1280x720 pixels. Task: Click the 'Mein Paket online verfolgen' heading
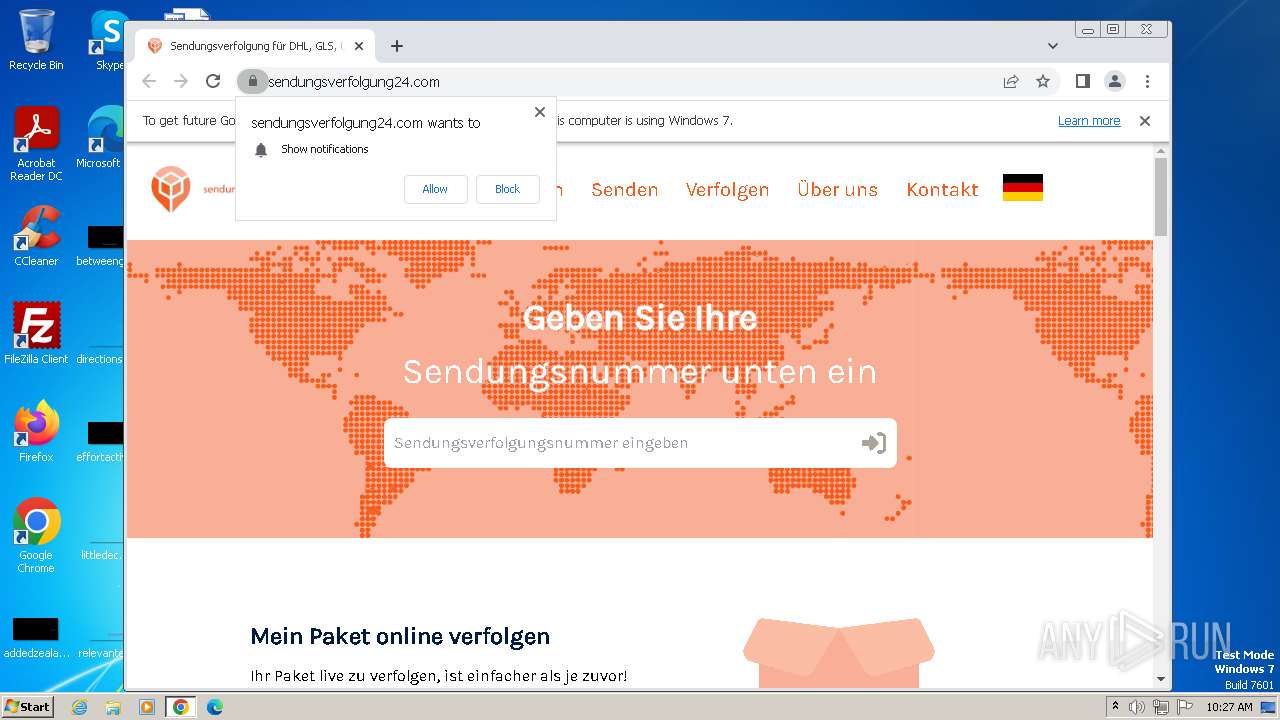tap(400, 637)
